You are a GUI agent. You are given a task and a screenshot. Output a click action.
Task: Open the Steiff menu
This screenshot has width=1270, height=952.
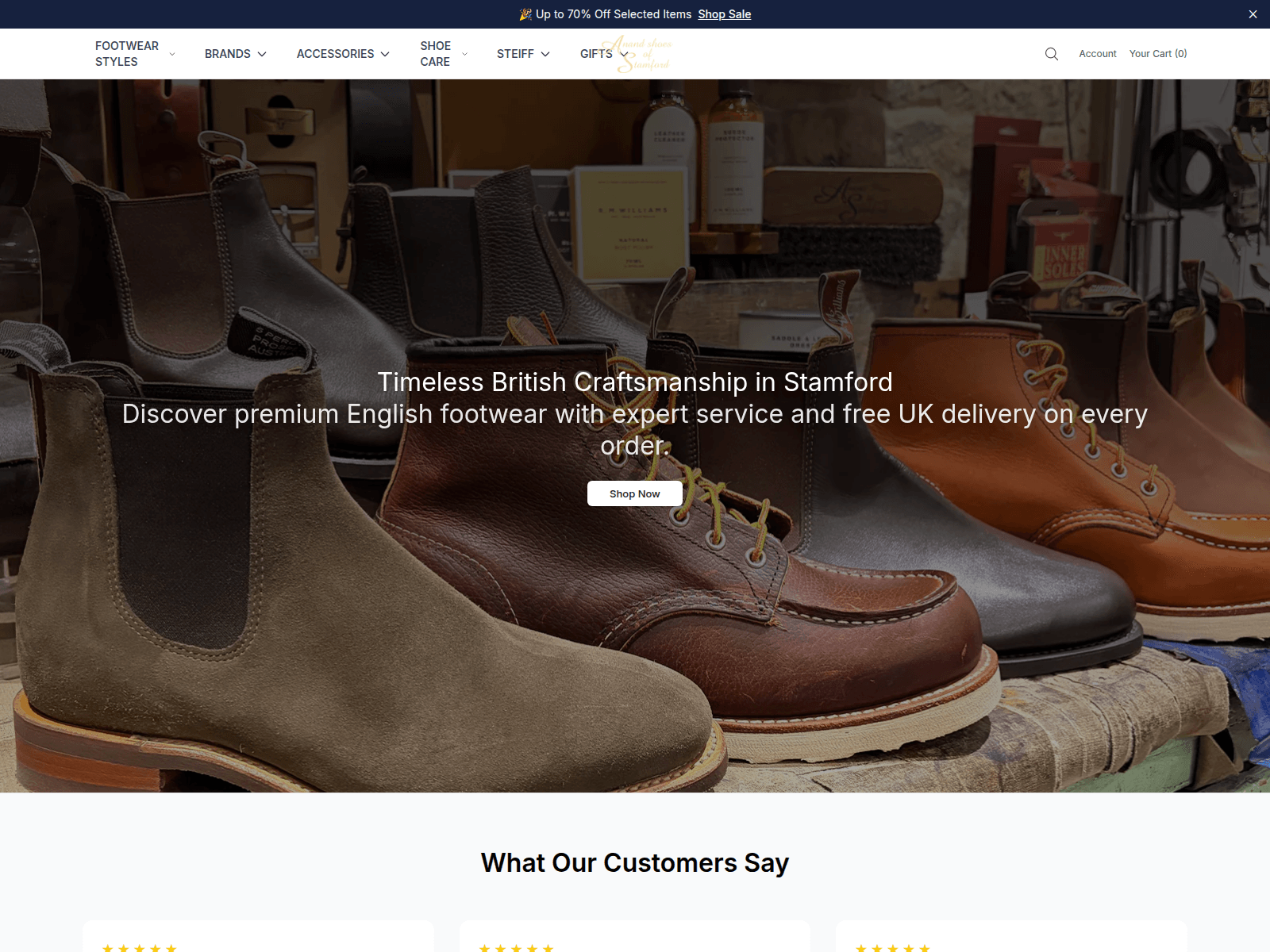(515, 54)
